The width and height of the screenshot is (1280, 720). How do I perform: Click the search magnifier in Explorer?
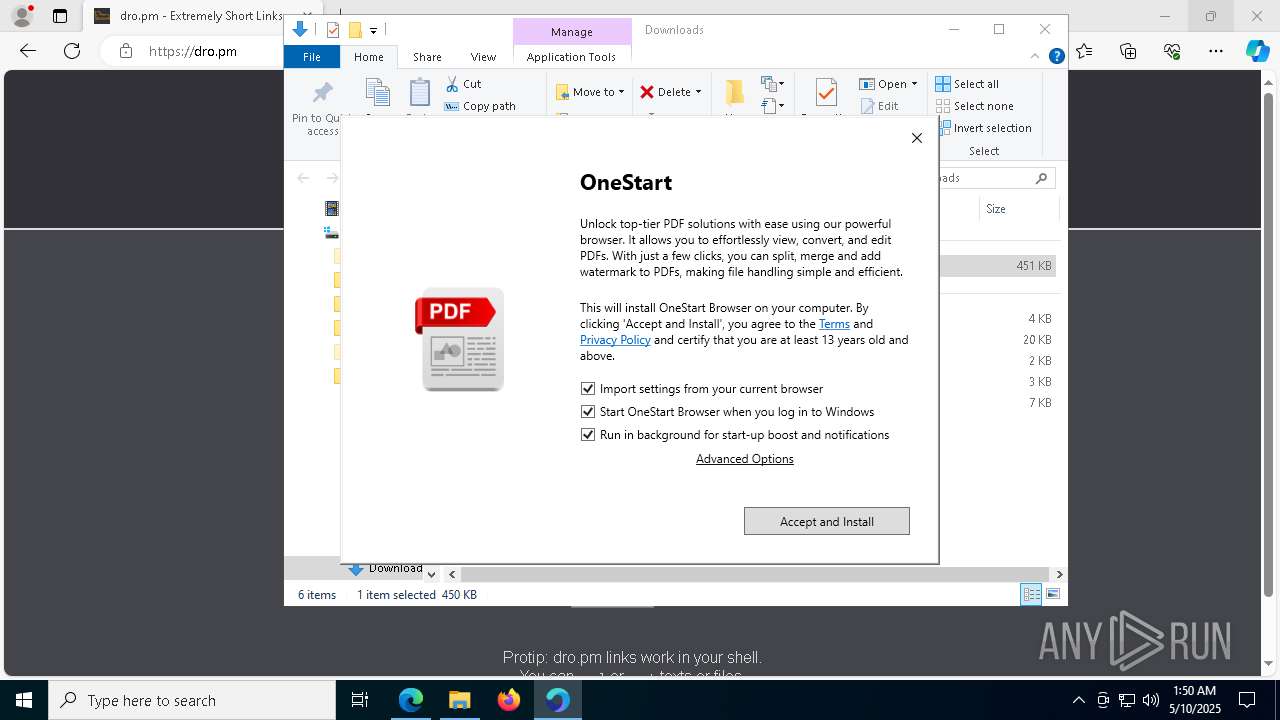tap(1041, 178)
